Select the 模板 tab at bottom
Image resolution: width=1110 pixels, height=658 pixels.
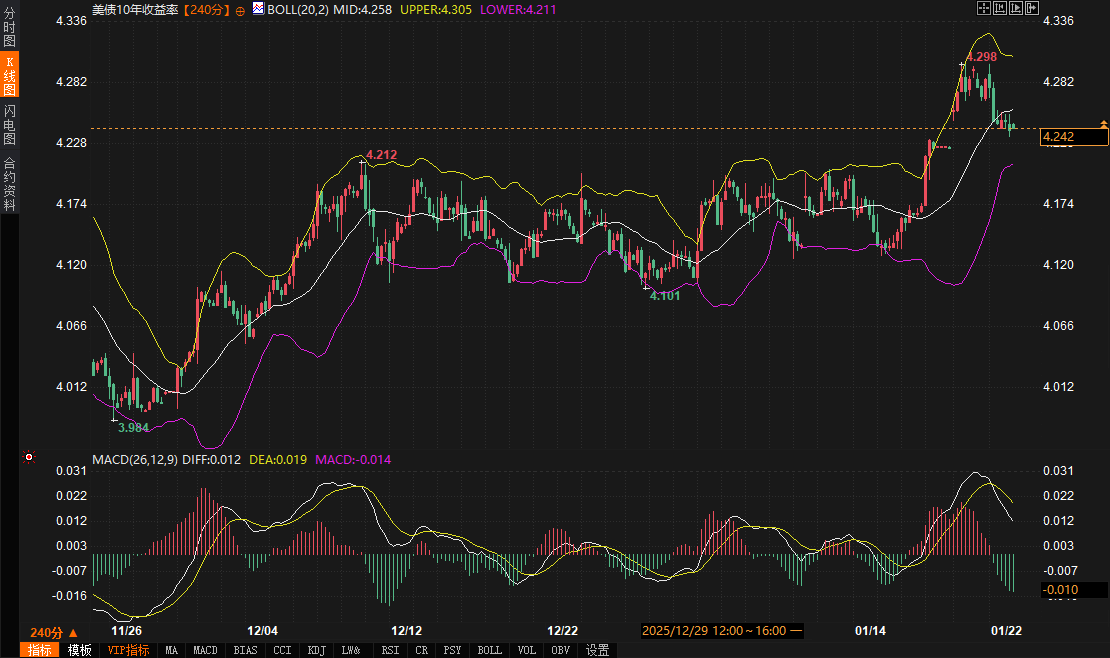[79, 650]
